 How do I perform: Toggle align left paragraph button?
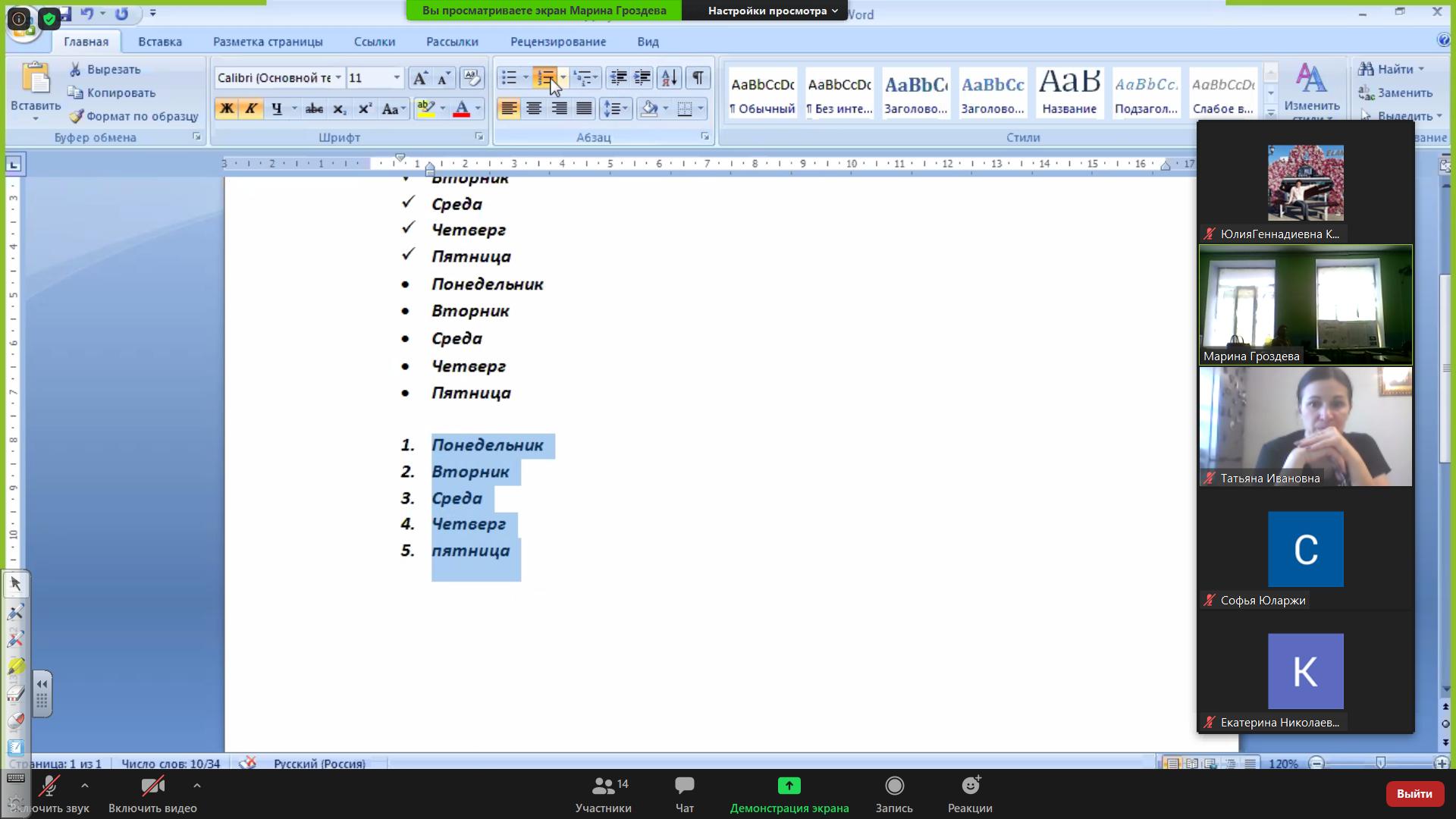(x=509, y=108)
